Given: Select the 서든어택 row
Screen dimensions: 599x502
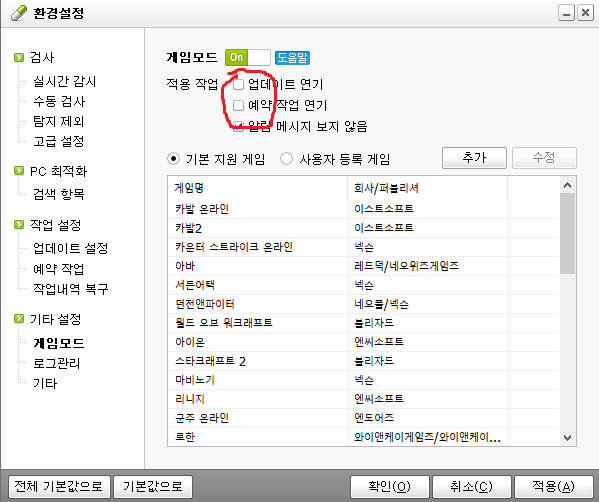Looking at the screenshot, I should tap(364, 285).
